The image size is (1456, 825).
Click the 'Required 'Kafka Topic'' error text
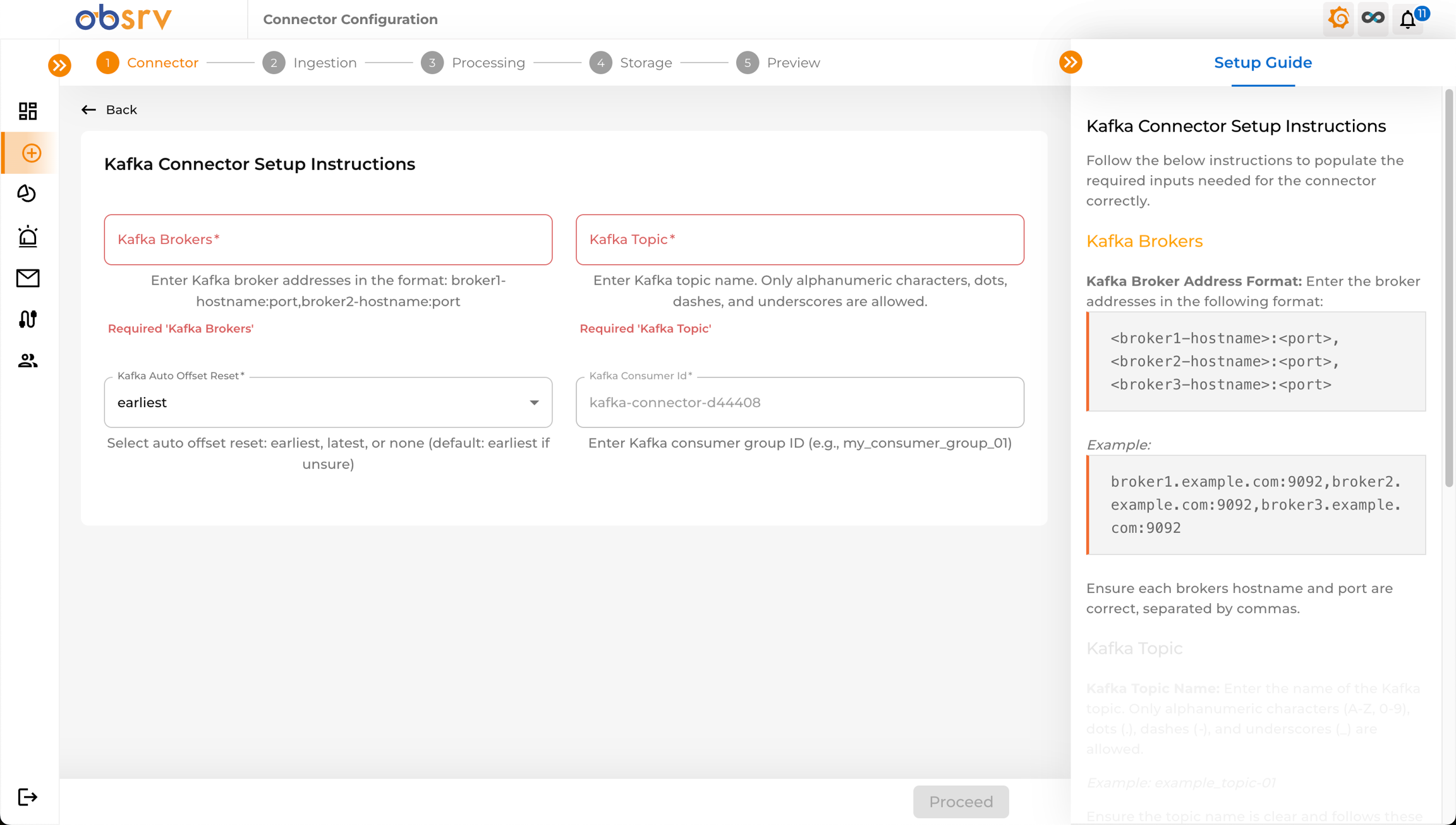(x=645, y=329)
